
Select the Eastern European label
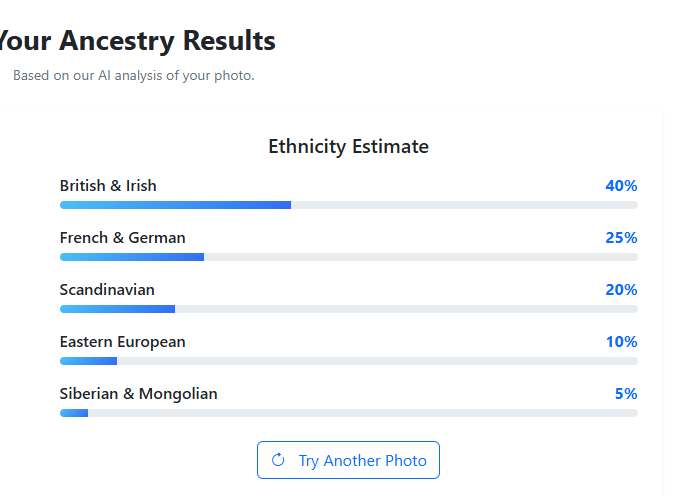coord(122,342)
